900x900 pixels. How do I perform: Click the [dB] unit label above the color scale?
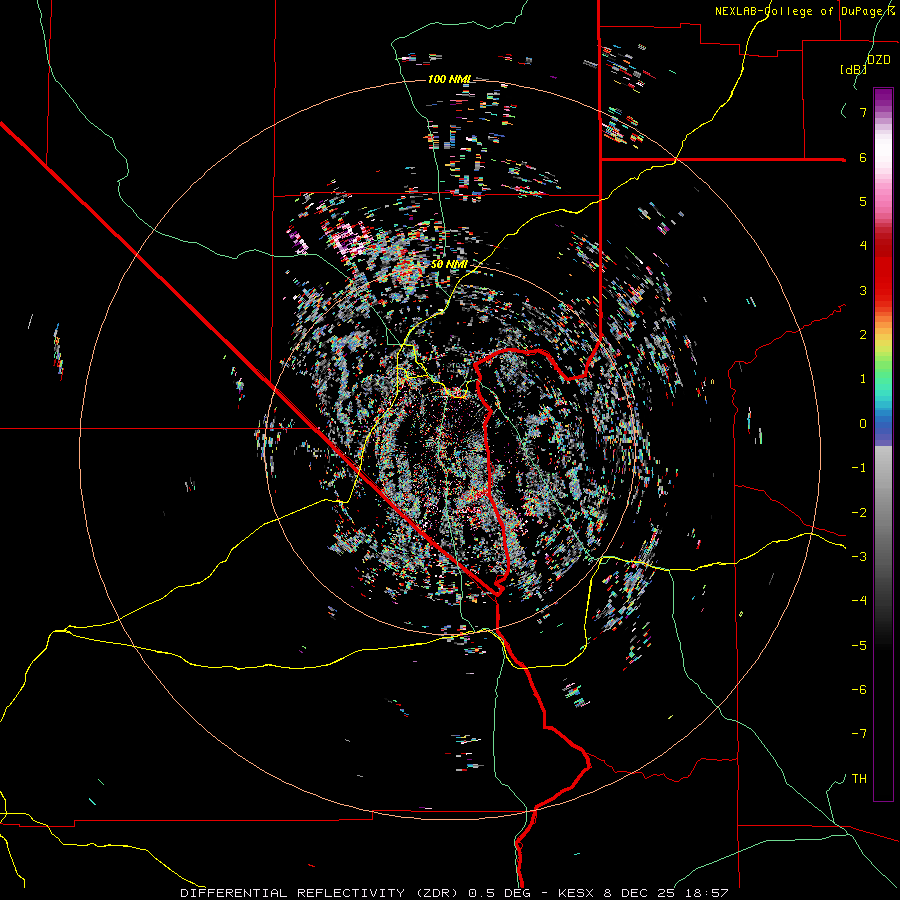[853, 69]
